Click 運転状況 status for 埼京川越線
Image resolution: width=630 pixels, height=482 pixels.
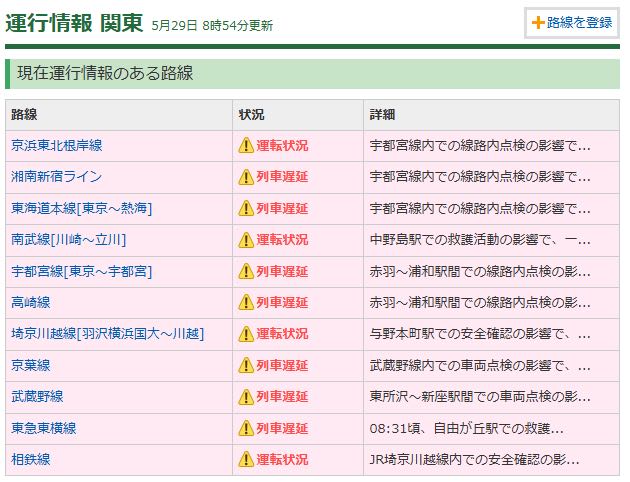click(x=282, y=334)
